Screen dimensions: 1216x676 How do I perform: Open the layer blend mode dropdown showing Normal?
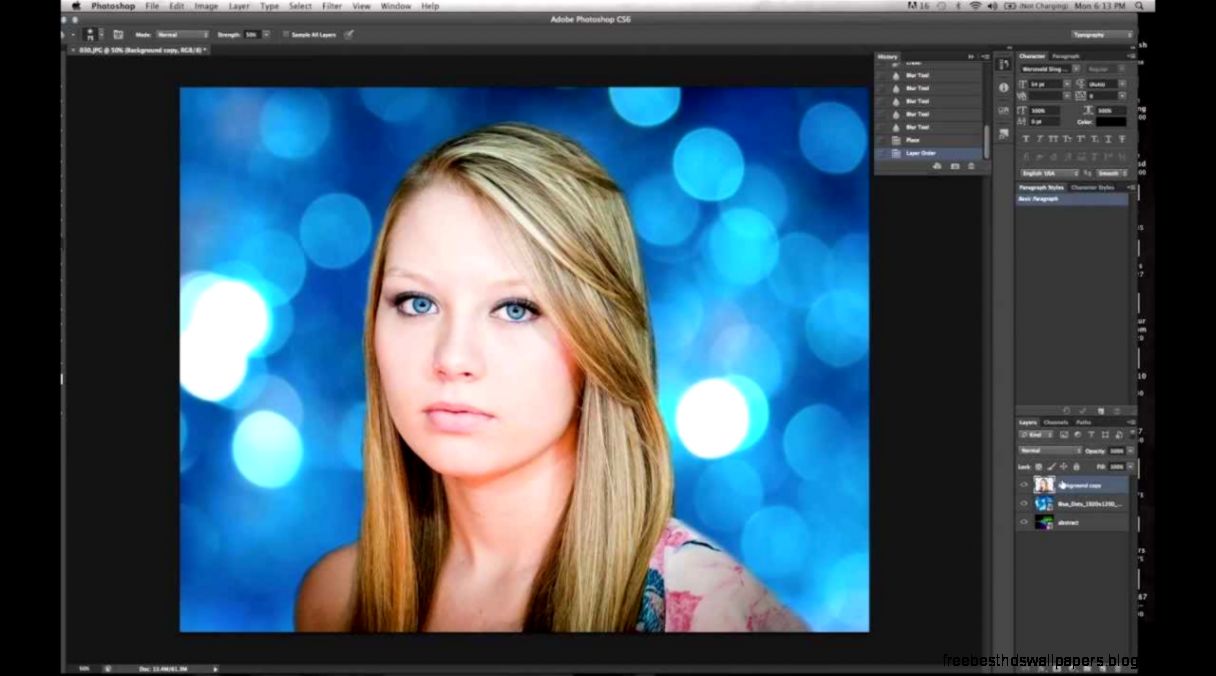[x=1045, y=451]
